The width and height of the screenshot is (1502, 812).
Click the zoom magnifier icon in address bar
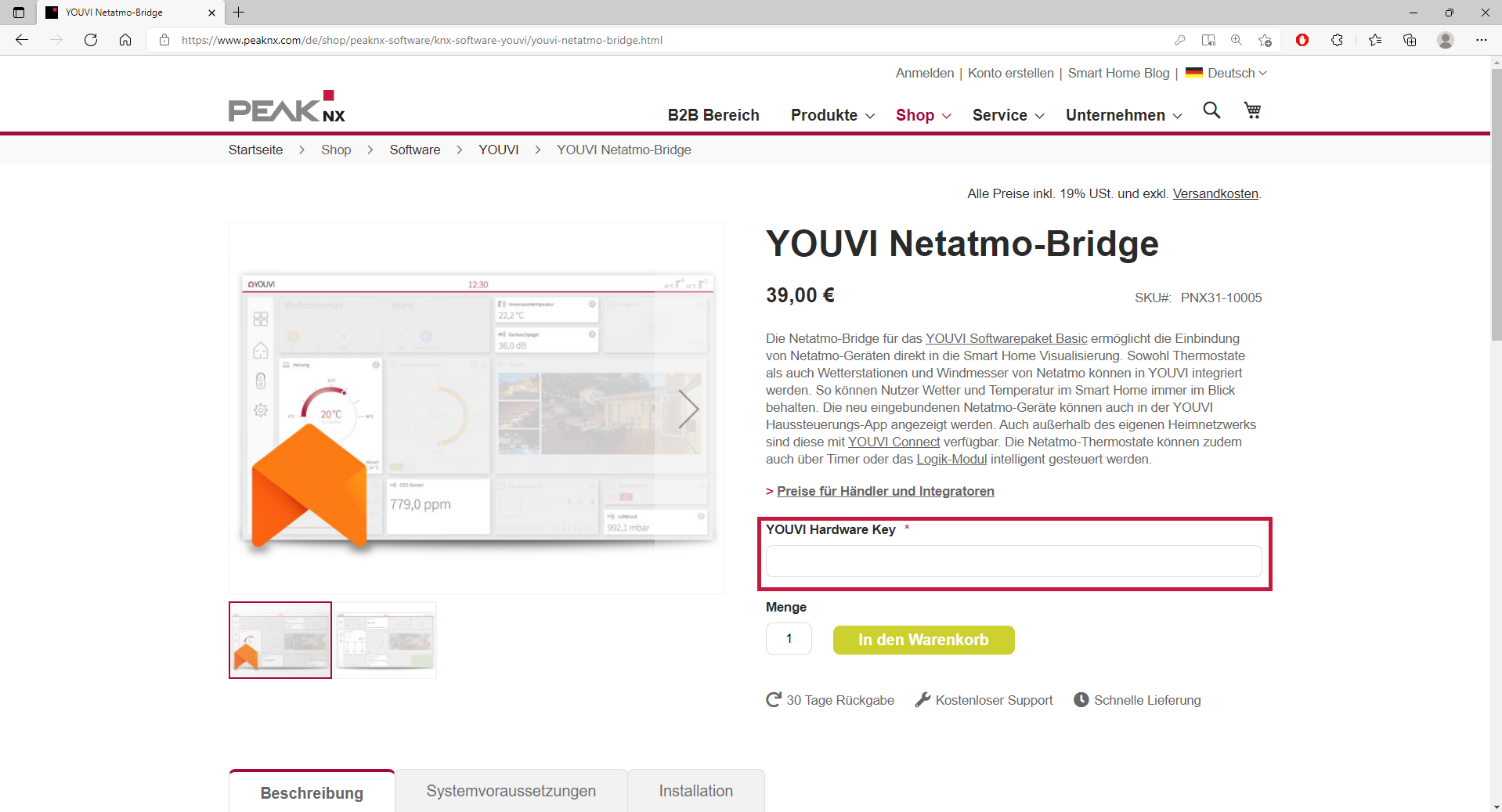coord(1237,40)
